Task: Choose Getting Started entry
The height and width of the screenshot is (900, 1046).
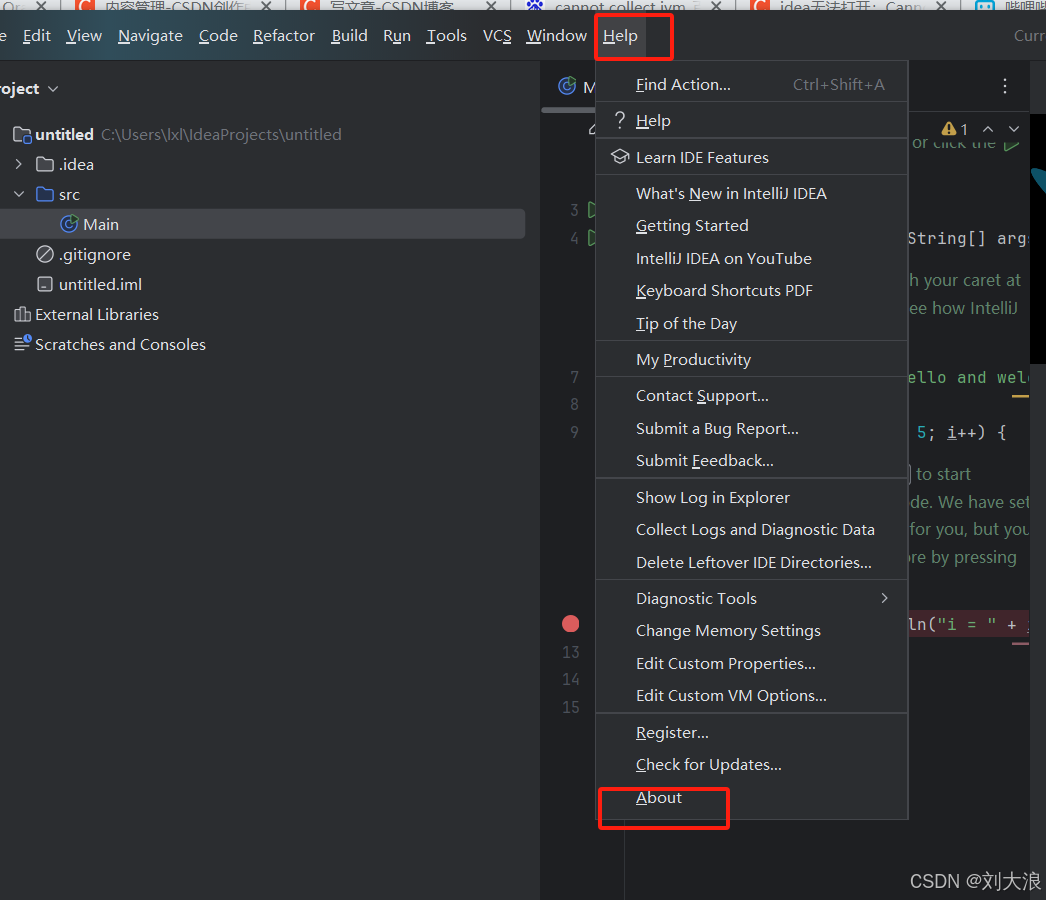Action: pyautogui.click(x=752, y=226)
